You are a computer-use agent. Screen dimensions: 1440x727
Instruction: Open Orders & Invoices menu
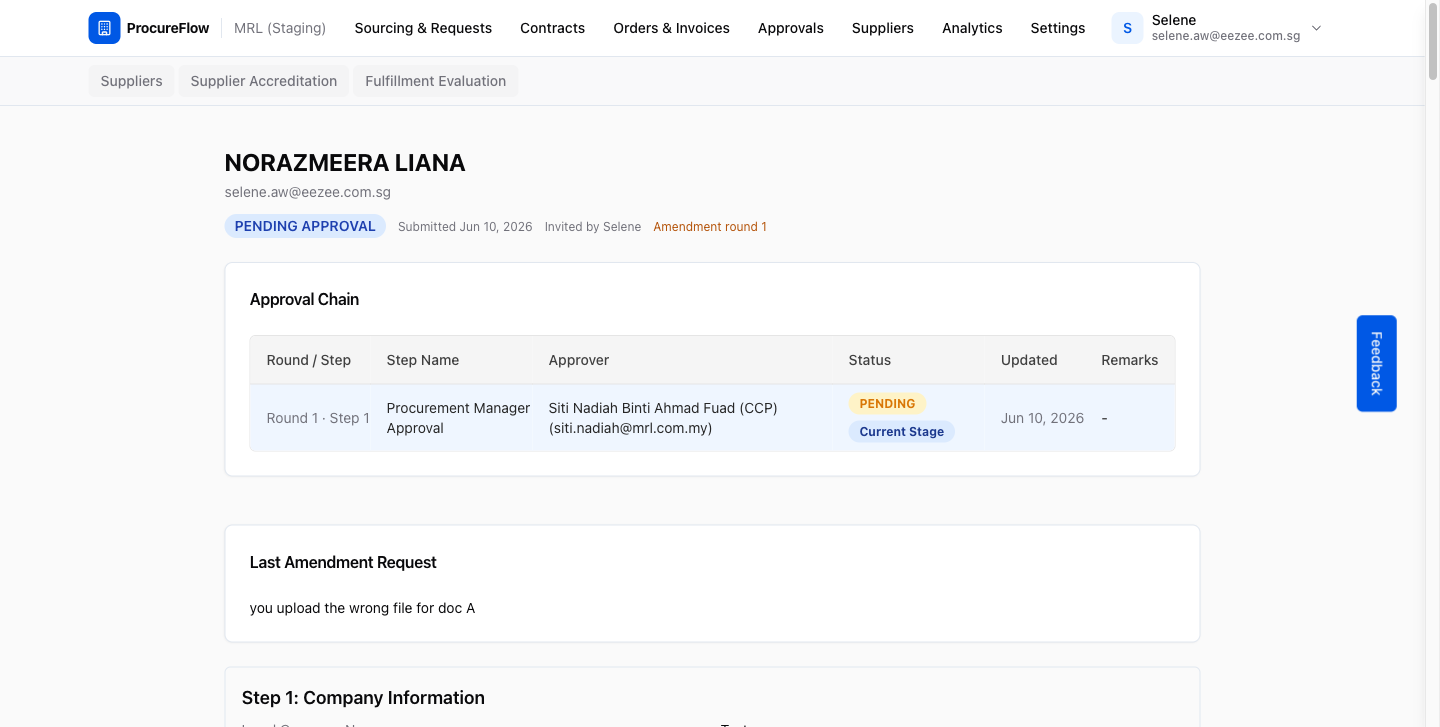671,28
